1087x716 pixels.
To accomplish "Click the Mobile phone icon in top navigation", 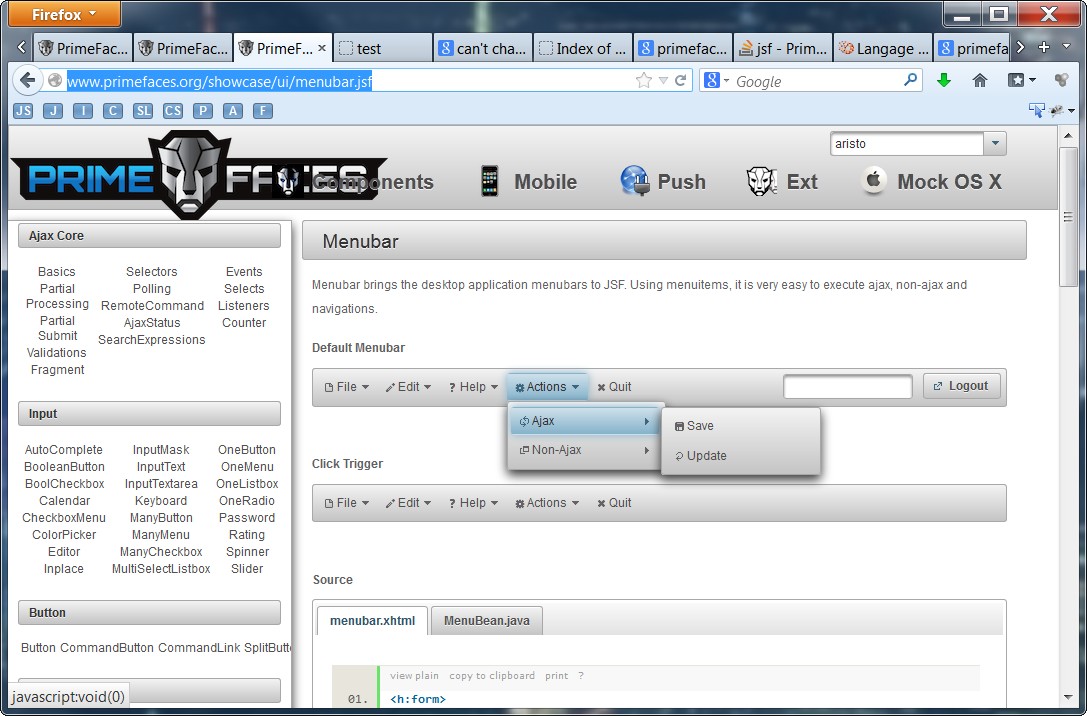I will click(x=489, y=181).
